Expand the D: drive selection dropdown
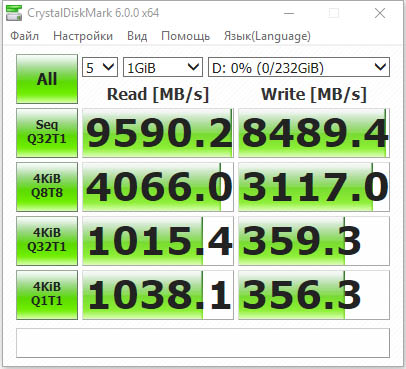The height and width of the screenshot is (369, 406). 299,68
